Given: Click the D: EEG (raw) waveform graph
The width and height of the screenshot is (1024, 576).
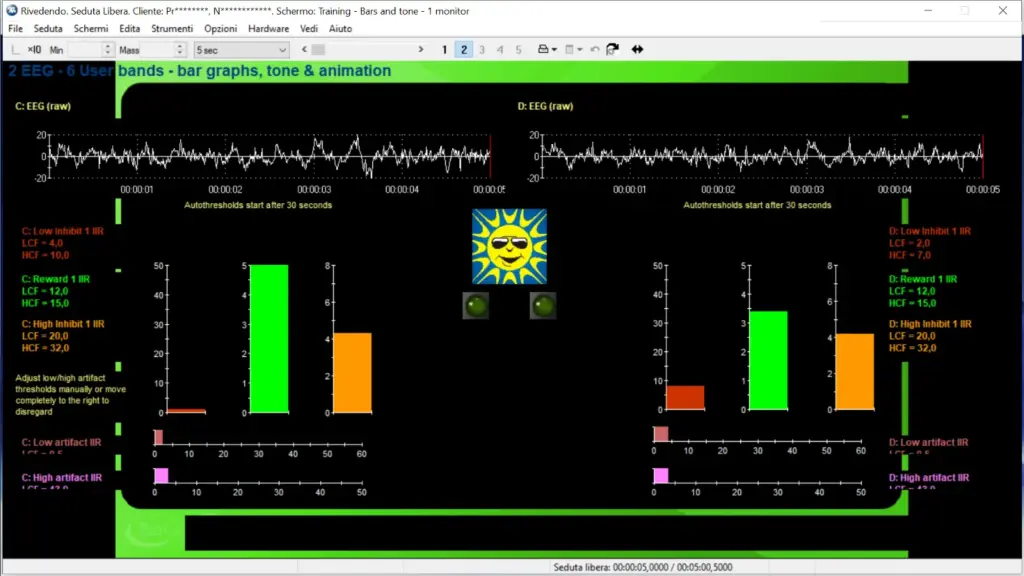Looking at the screenshot, I should tap(763, 157).
